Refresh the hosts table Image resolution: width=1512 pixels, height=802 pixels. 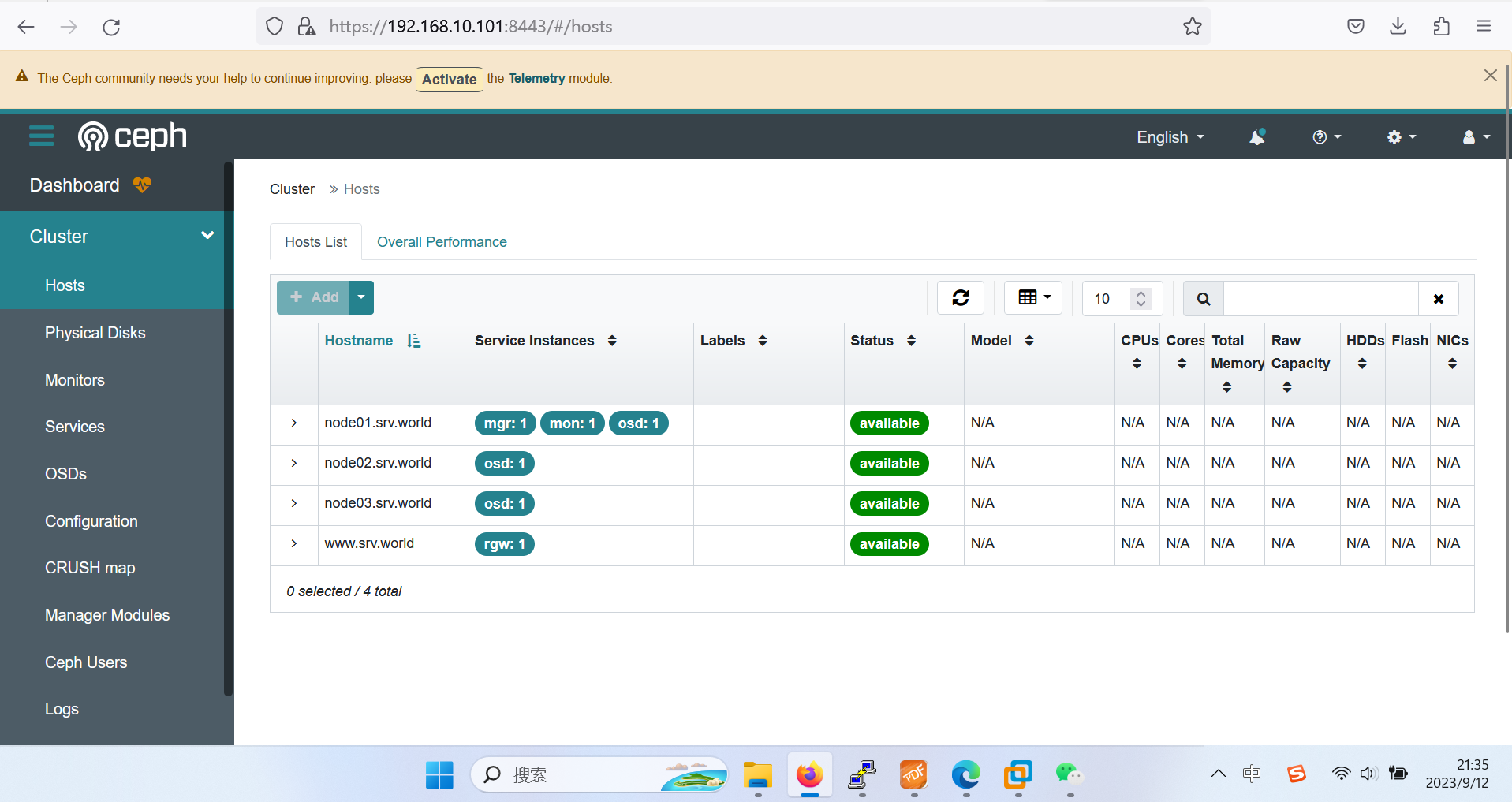point(961,298)
